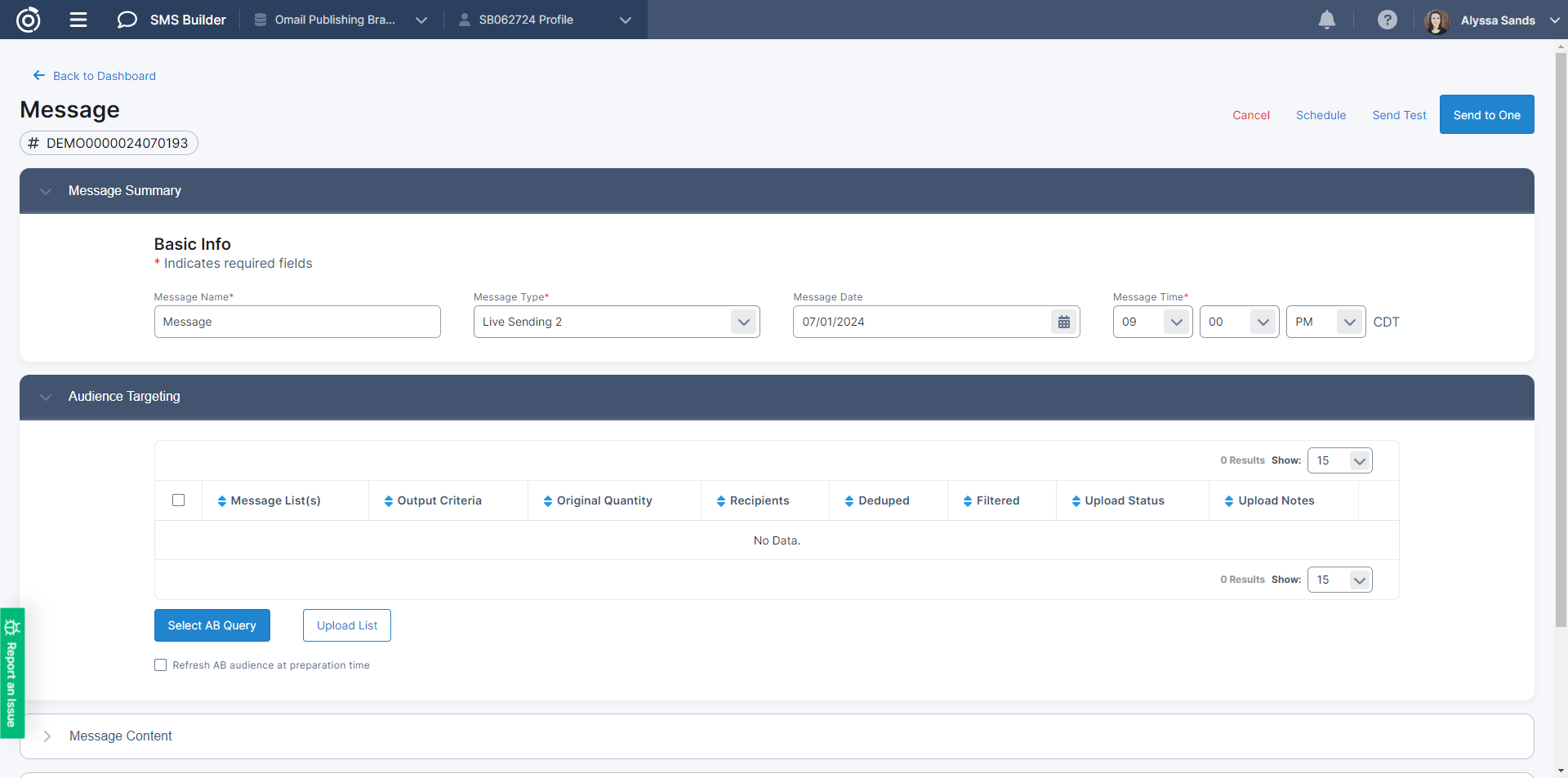The image size is (1568, 778).
Task: Collapse the Audience Targeting section
Action: pos(46,397)
